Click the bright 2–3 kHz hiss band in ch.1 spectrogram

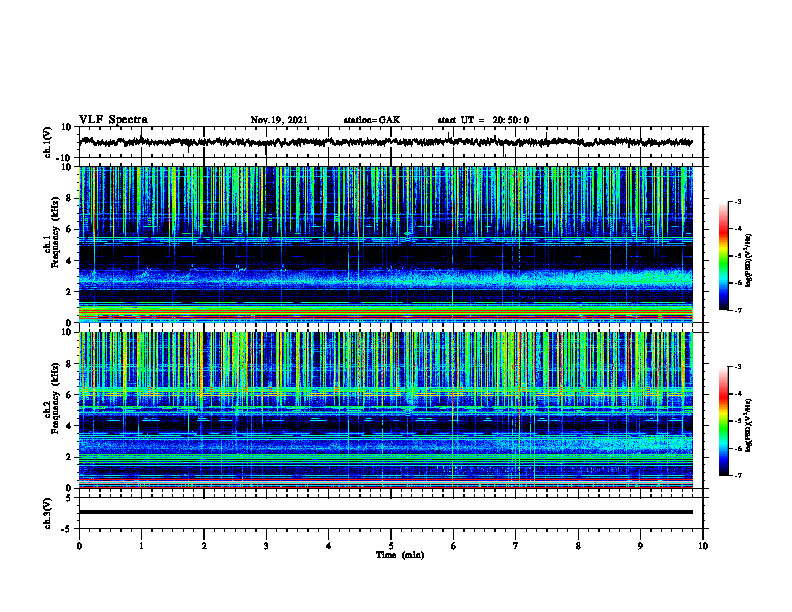[386, 279]
